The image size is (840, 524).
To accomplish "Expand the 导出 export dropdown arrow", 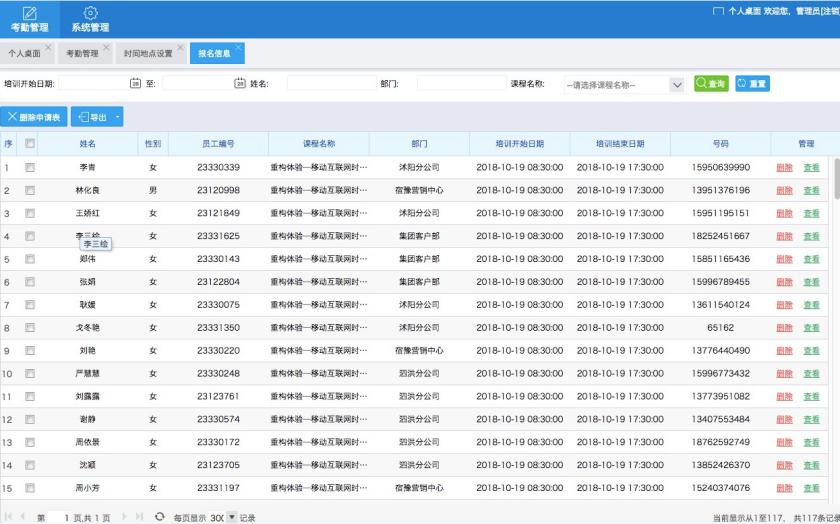I will [117, 117].
